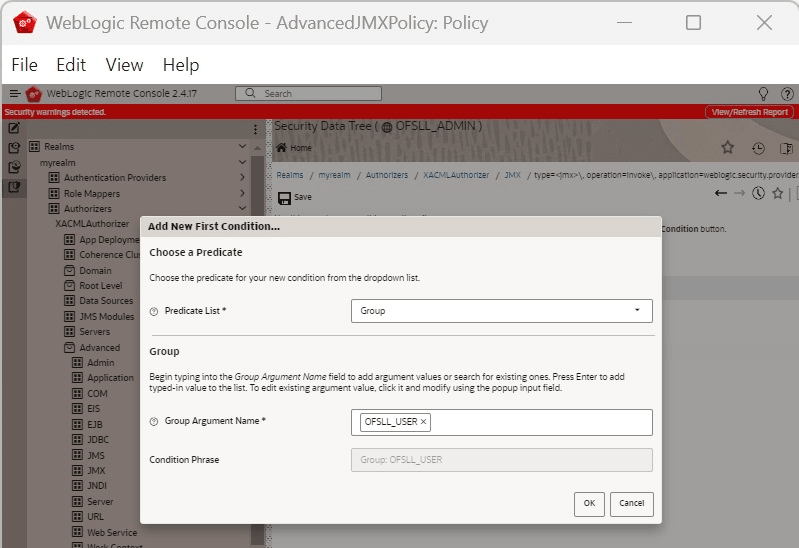
Task: Open the View menu
Action: pos(124,65)
